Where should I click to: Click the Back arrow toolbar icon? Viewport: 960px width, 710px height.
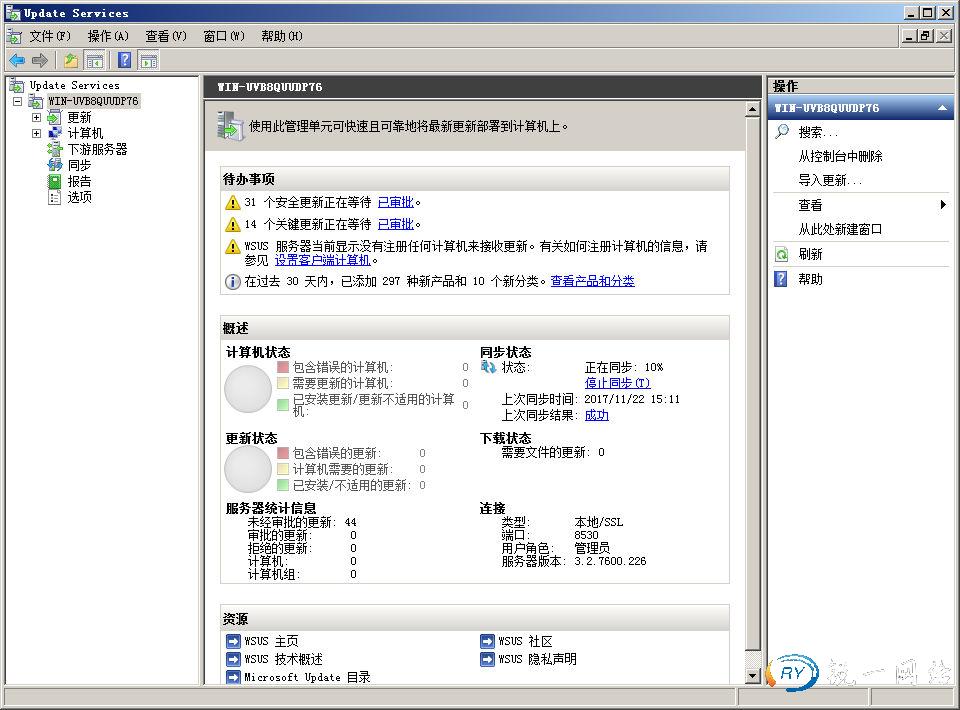click(17, 61)
